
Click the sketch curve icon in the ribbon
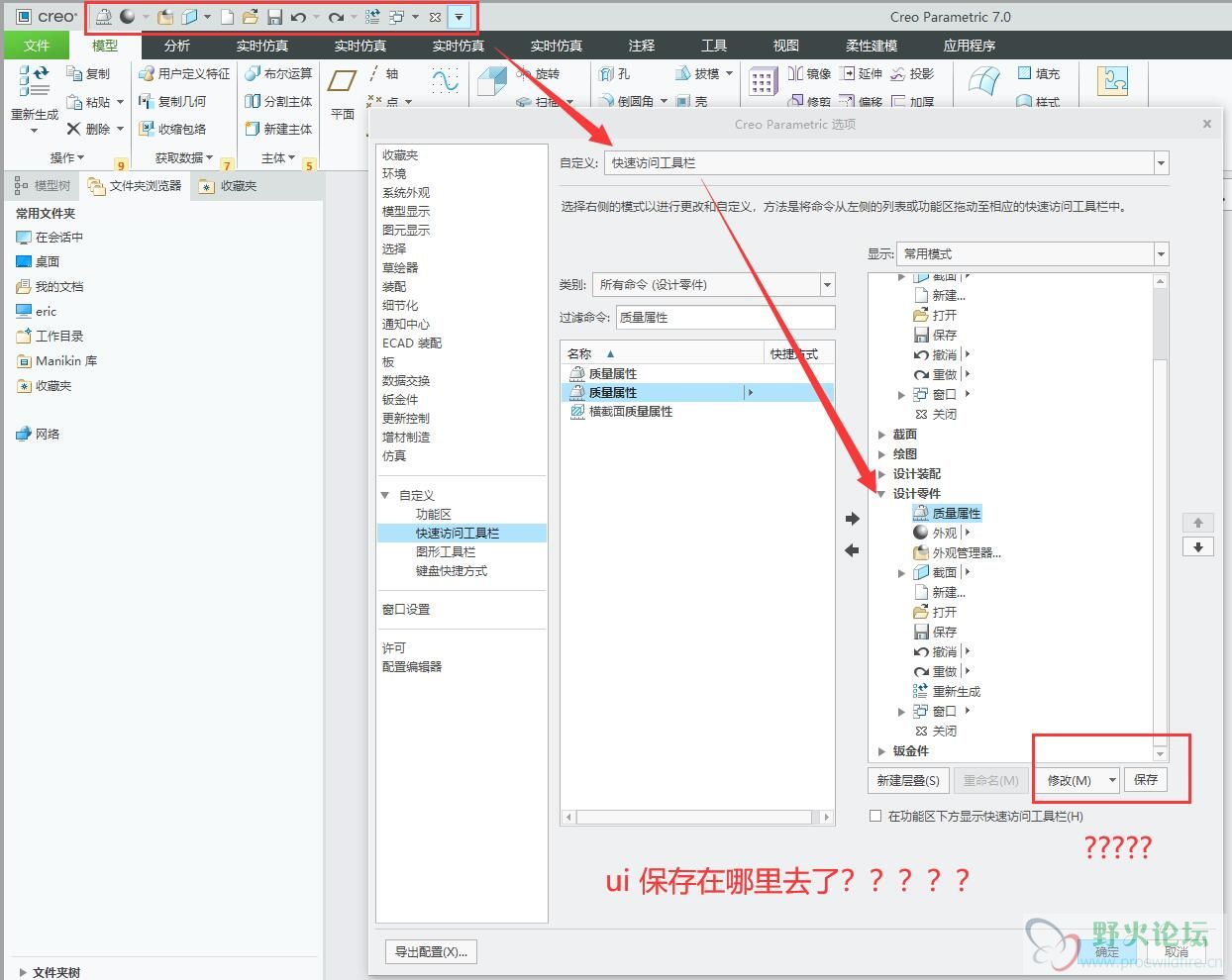click(445, 82)
